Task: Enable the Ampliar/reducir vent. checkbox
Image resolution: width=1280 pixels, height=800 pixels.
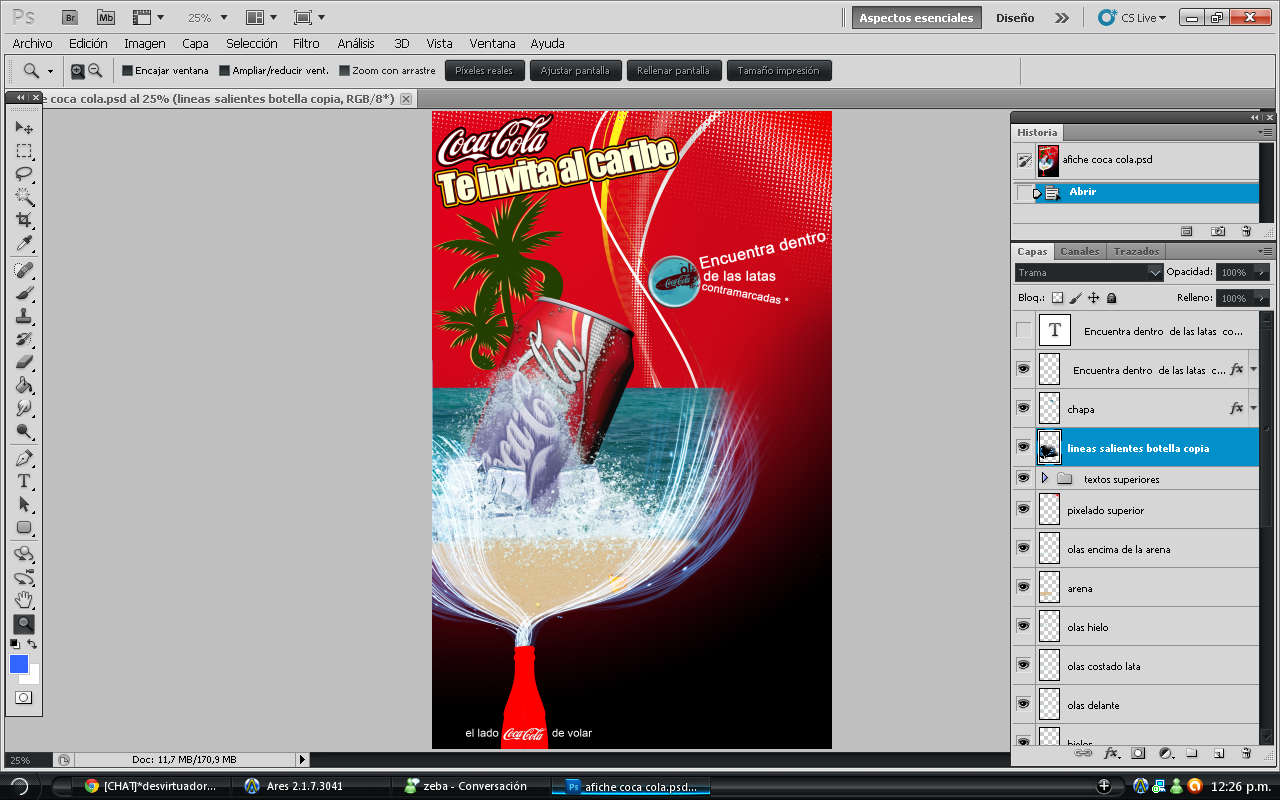Action: click(x=224, y=71)
